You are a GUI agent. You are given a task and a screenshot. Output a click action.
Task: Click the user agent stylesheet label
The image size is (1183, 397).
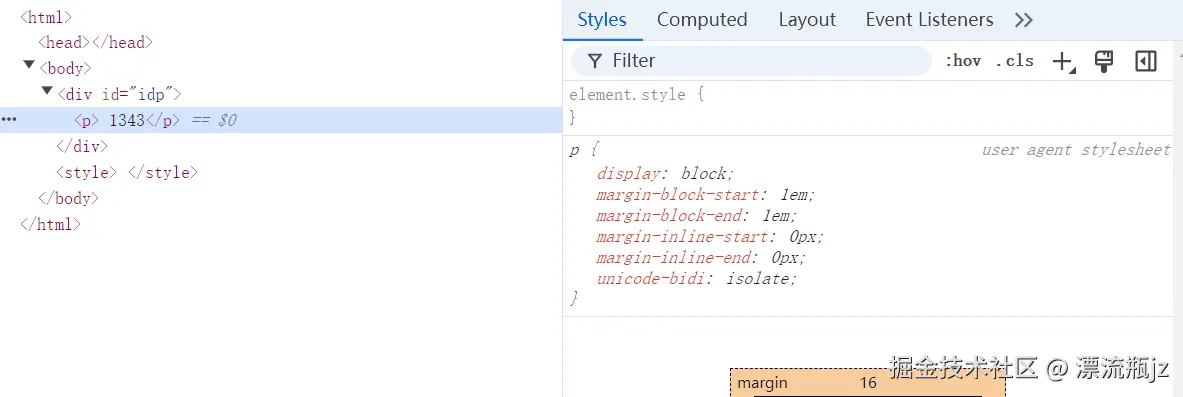tap(1076, 149)
